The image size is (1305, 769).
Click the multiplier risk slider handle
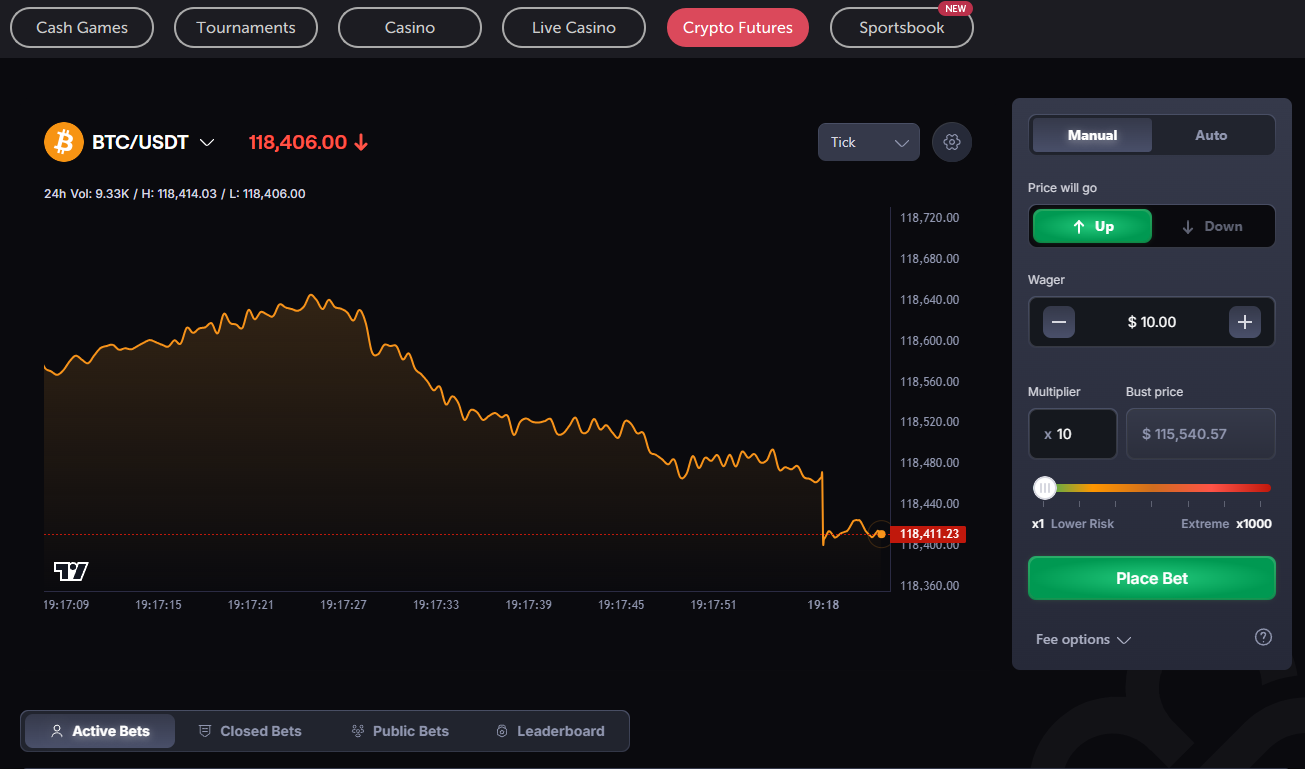(x=1045, y=488)
